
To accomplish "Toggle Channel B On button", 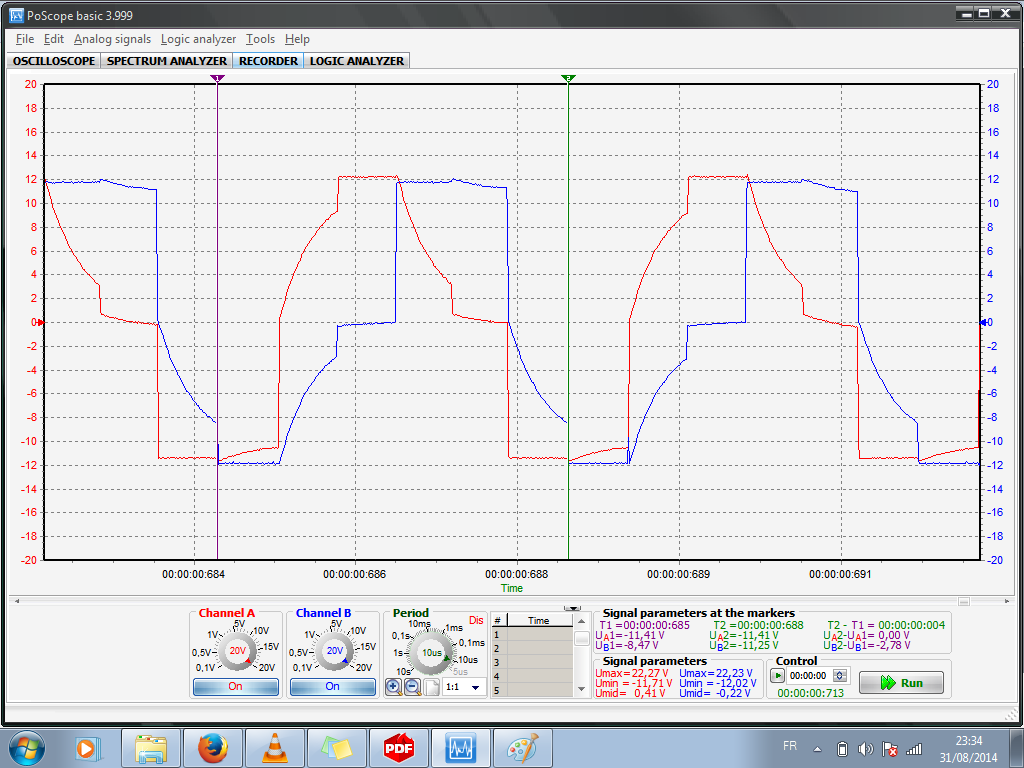I will coord(332,686).
